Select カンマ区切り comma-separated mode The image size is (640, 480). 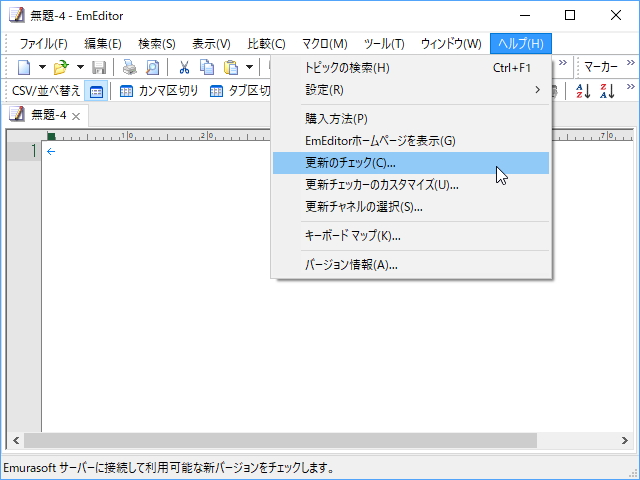point(159,91)
